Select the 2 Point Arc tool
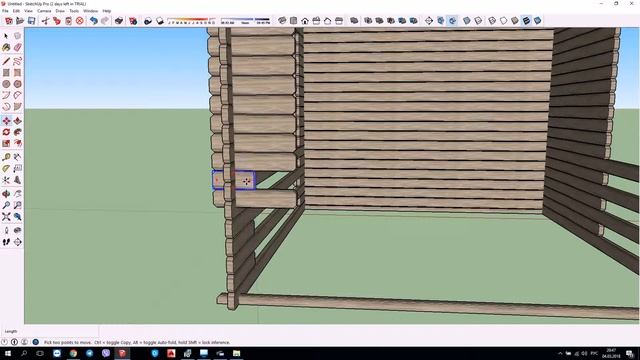 point(18,95)
